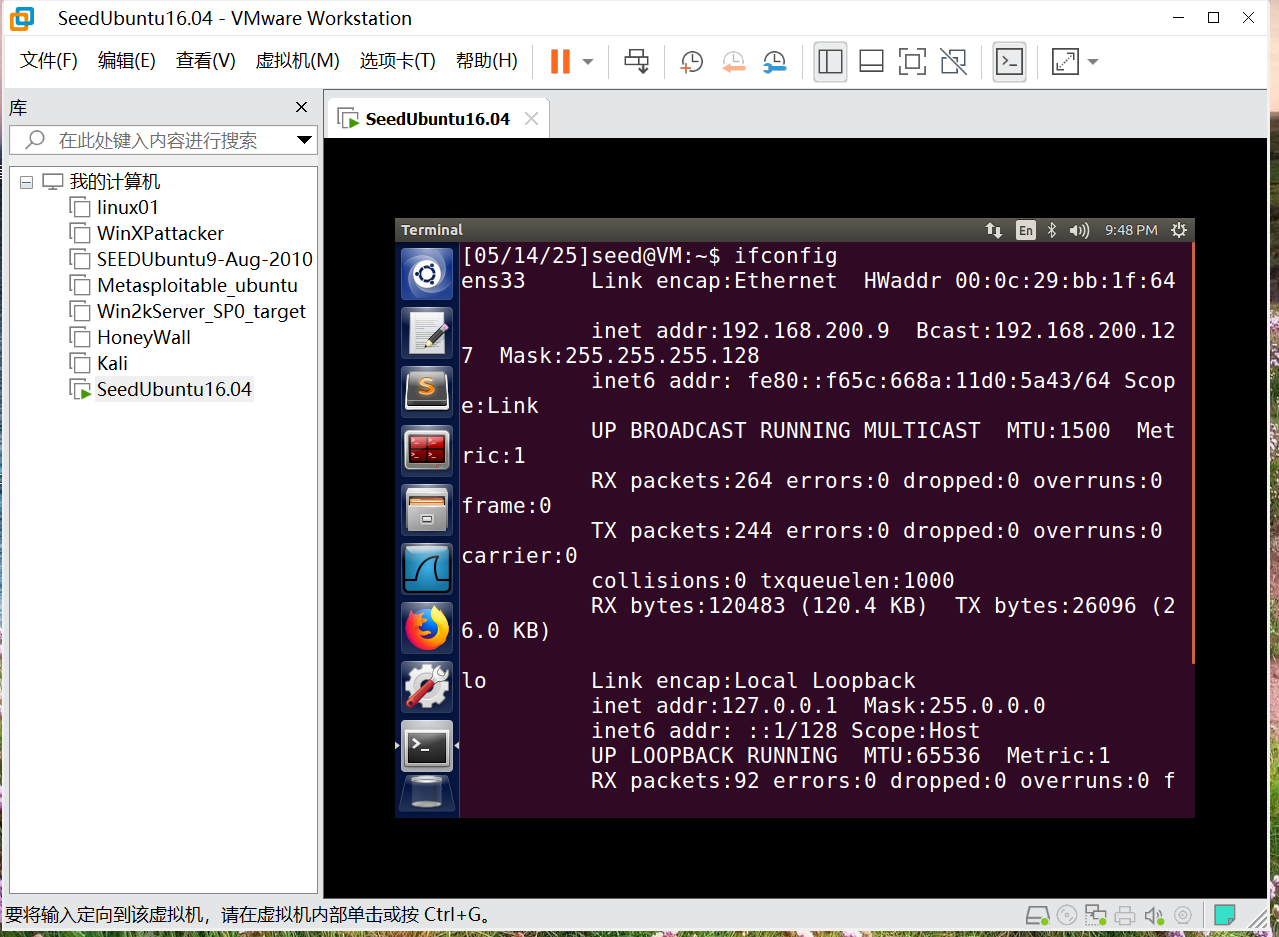Open the 编辑(E) menu
Viewport: 1279px width, 937px height.
(127, 61)
